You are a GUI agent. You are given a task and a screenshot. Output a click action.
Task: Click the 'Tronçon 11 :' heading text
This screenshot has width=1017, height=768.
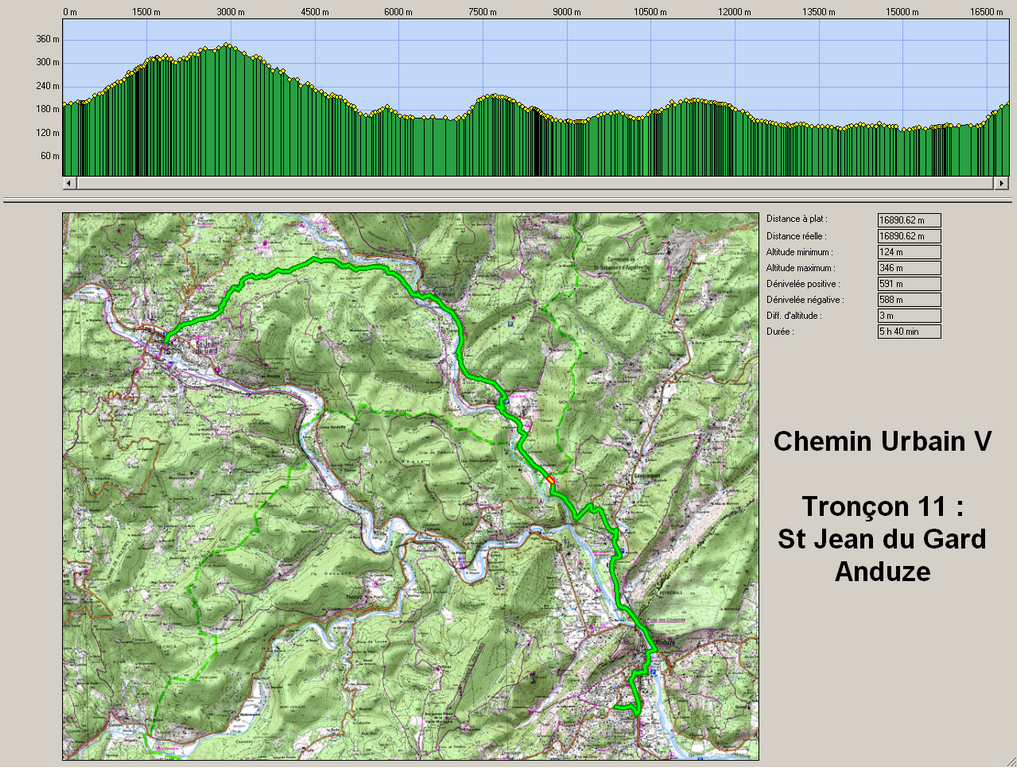coord(882,507)
